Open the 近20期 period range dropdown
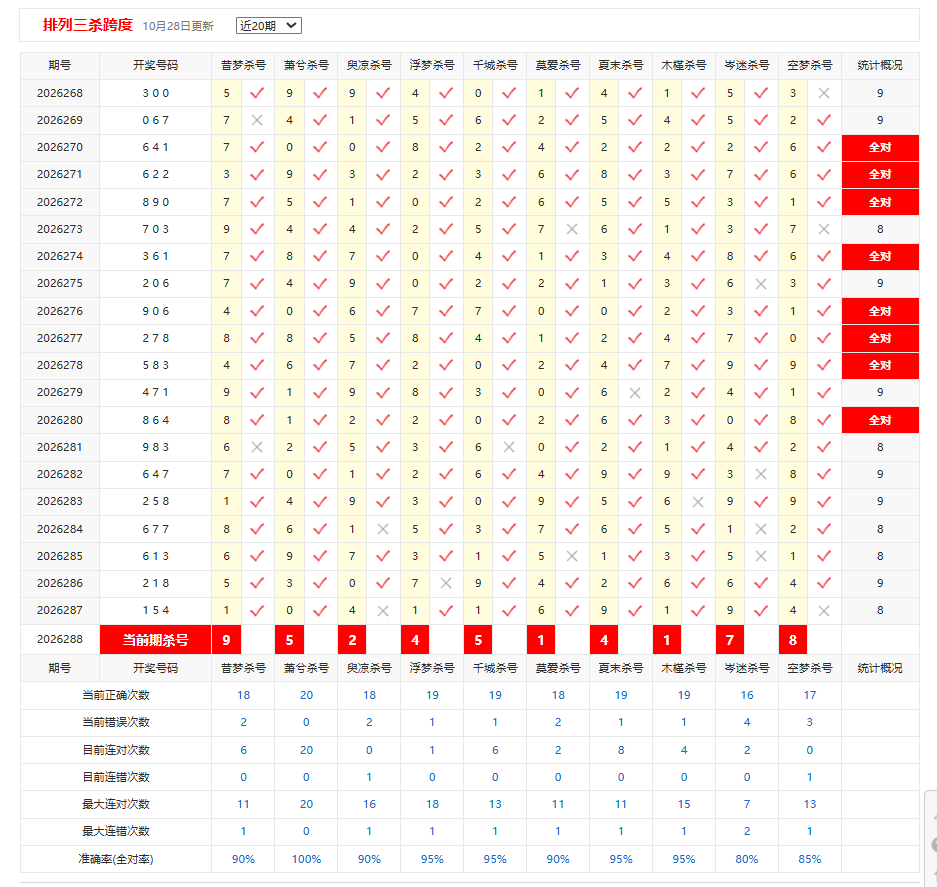937x887 pixels. pyautogui.click(x=269, y=26)
